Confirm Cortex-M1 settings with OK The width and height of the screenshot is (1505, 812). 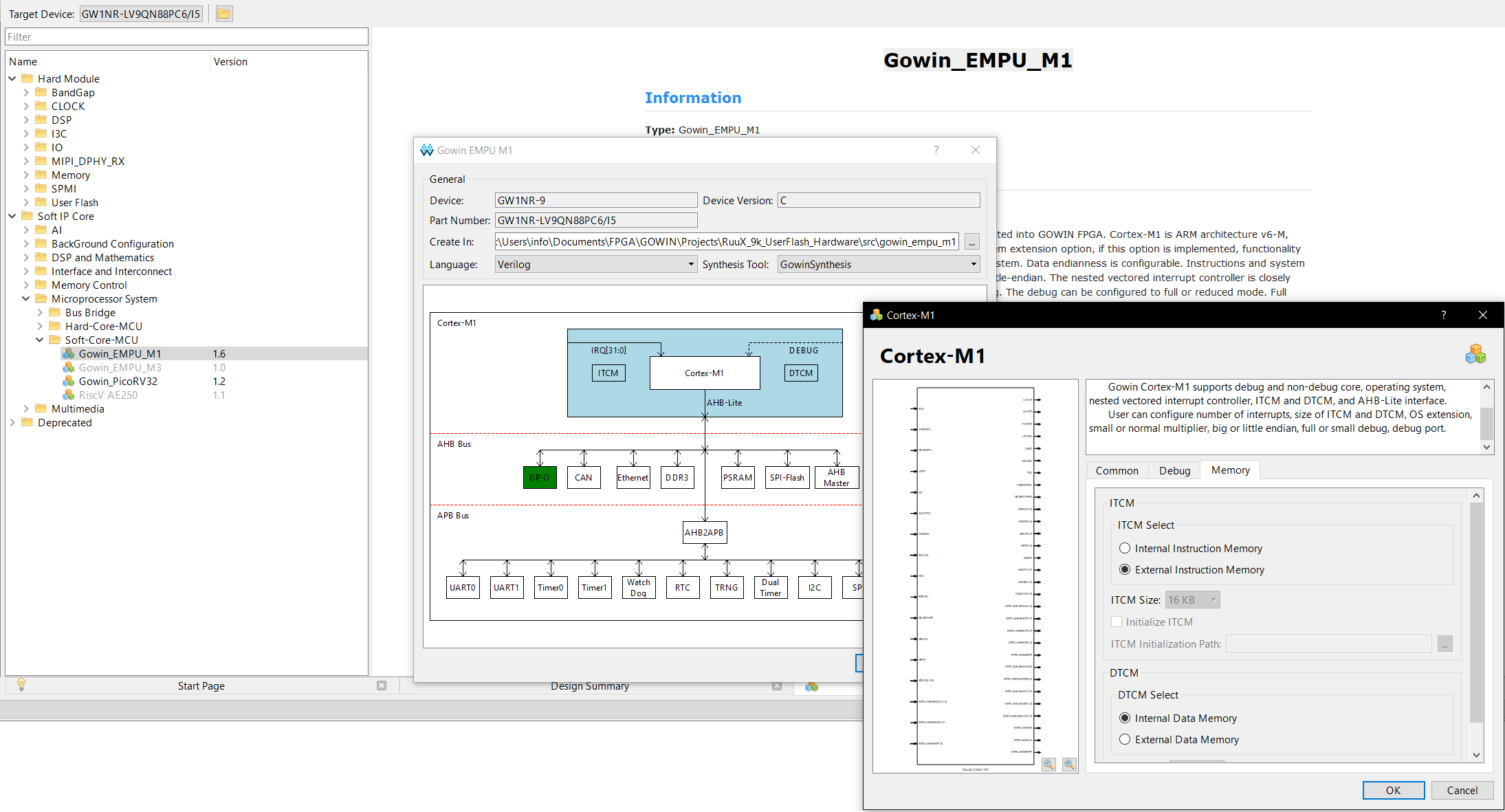1394,790
